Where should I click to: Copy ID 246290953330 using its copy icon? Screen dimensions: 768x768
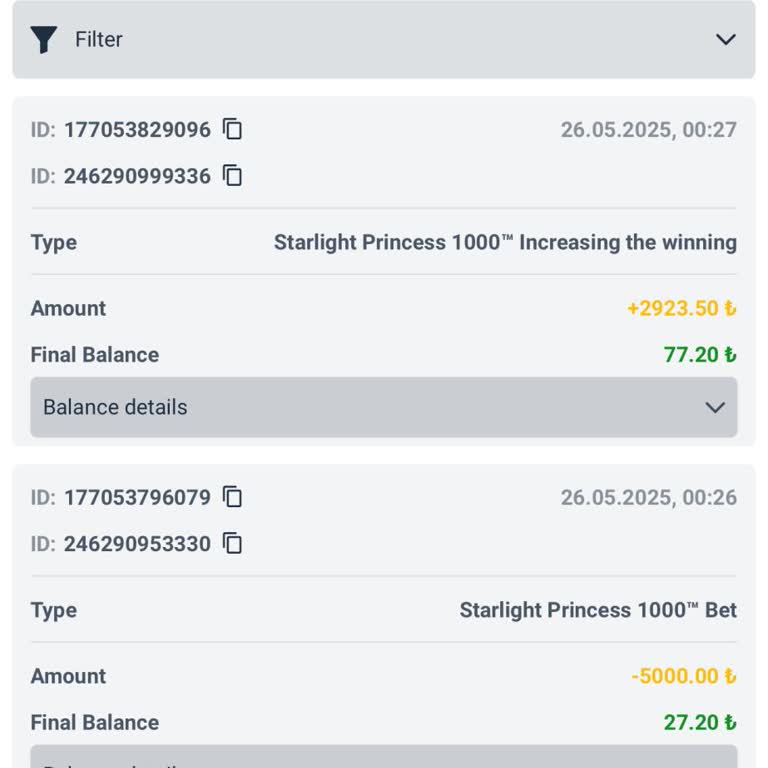point(233,544)
